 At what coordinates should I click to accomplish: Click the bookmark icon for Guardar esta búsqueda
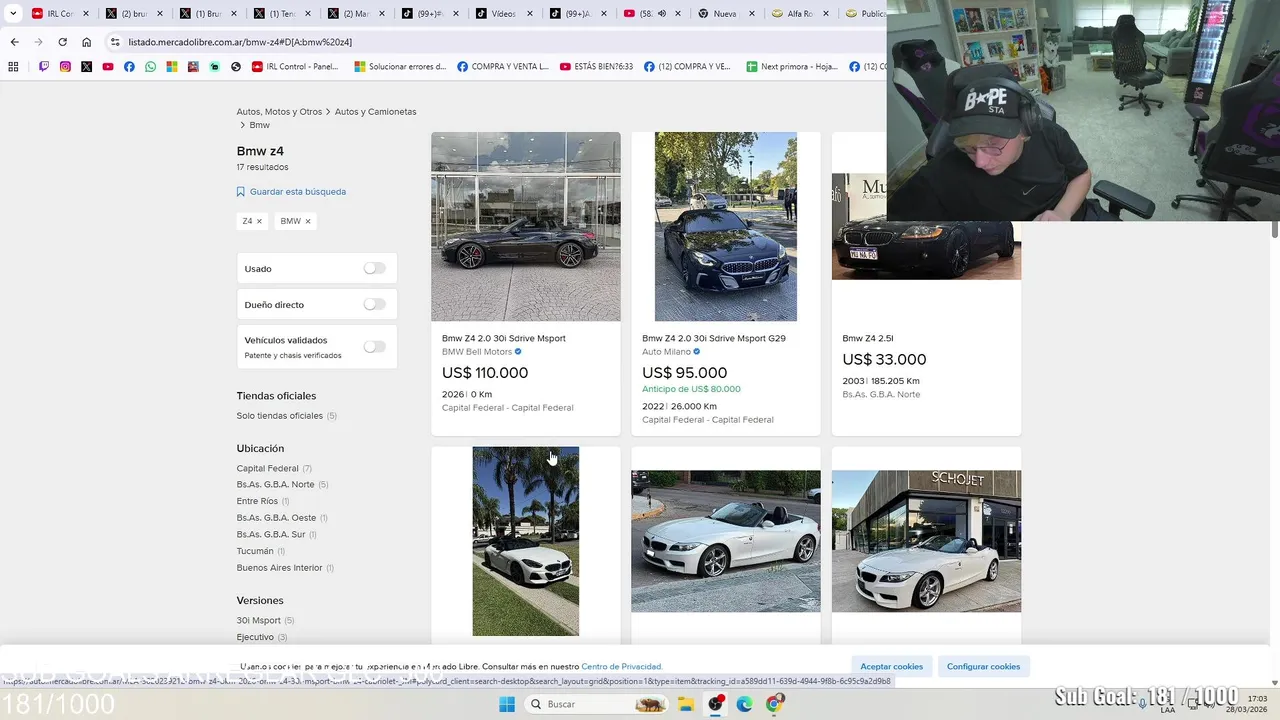[241, 192]
